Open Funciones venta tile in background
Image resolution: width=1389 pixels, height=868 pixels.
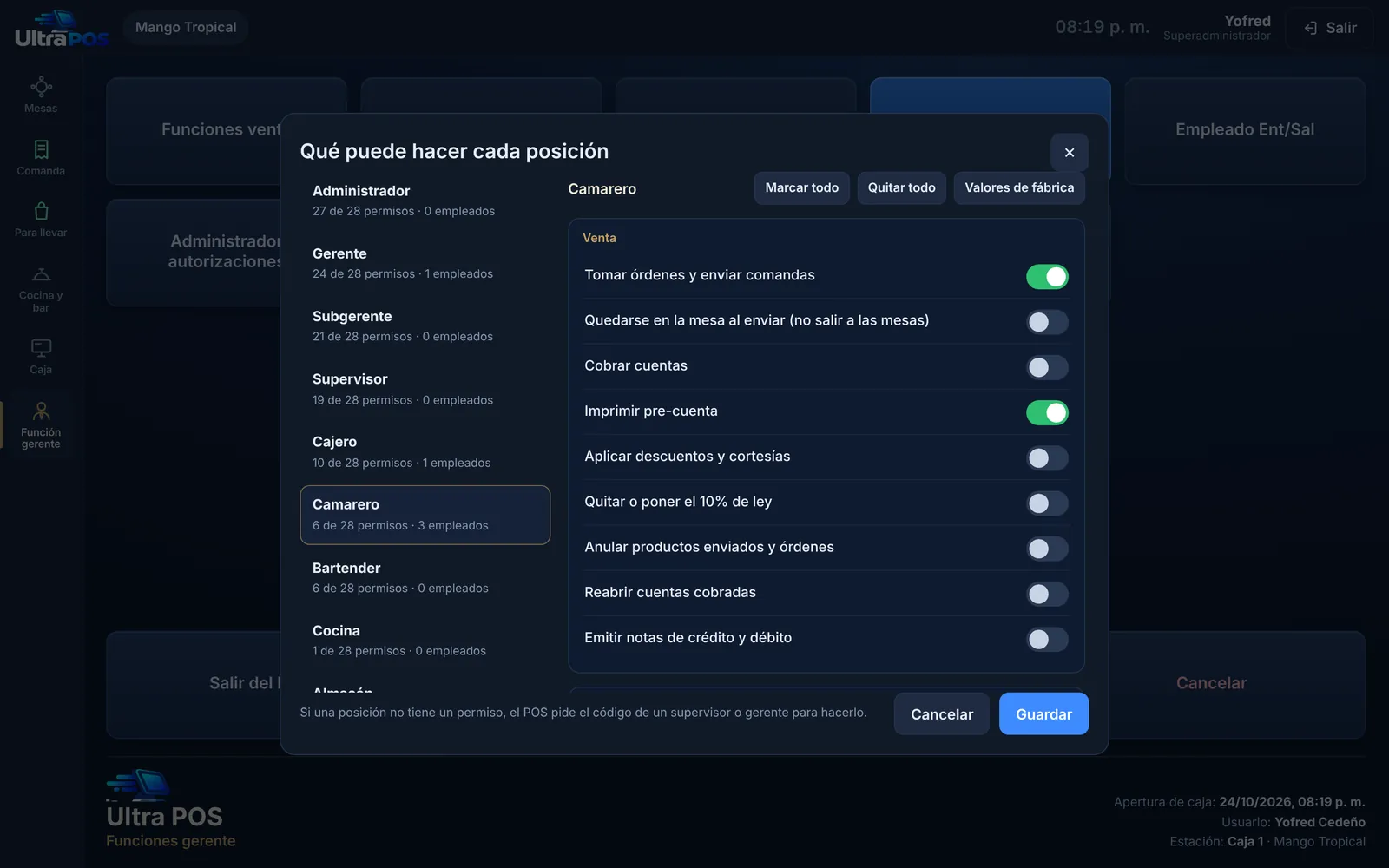point(194,130)
